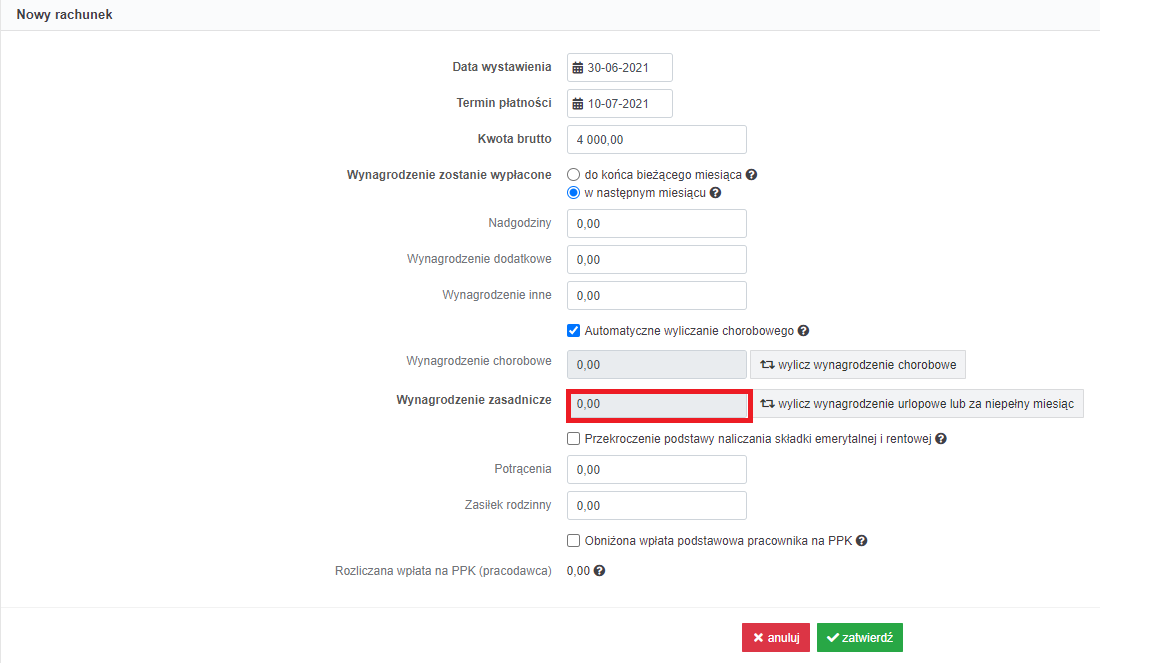Click the calendar icon in Data wystawienia field
This screenshot has width=1152, height=663.
coord(577,68)
